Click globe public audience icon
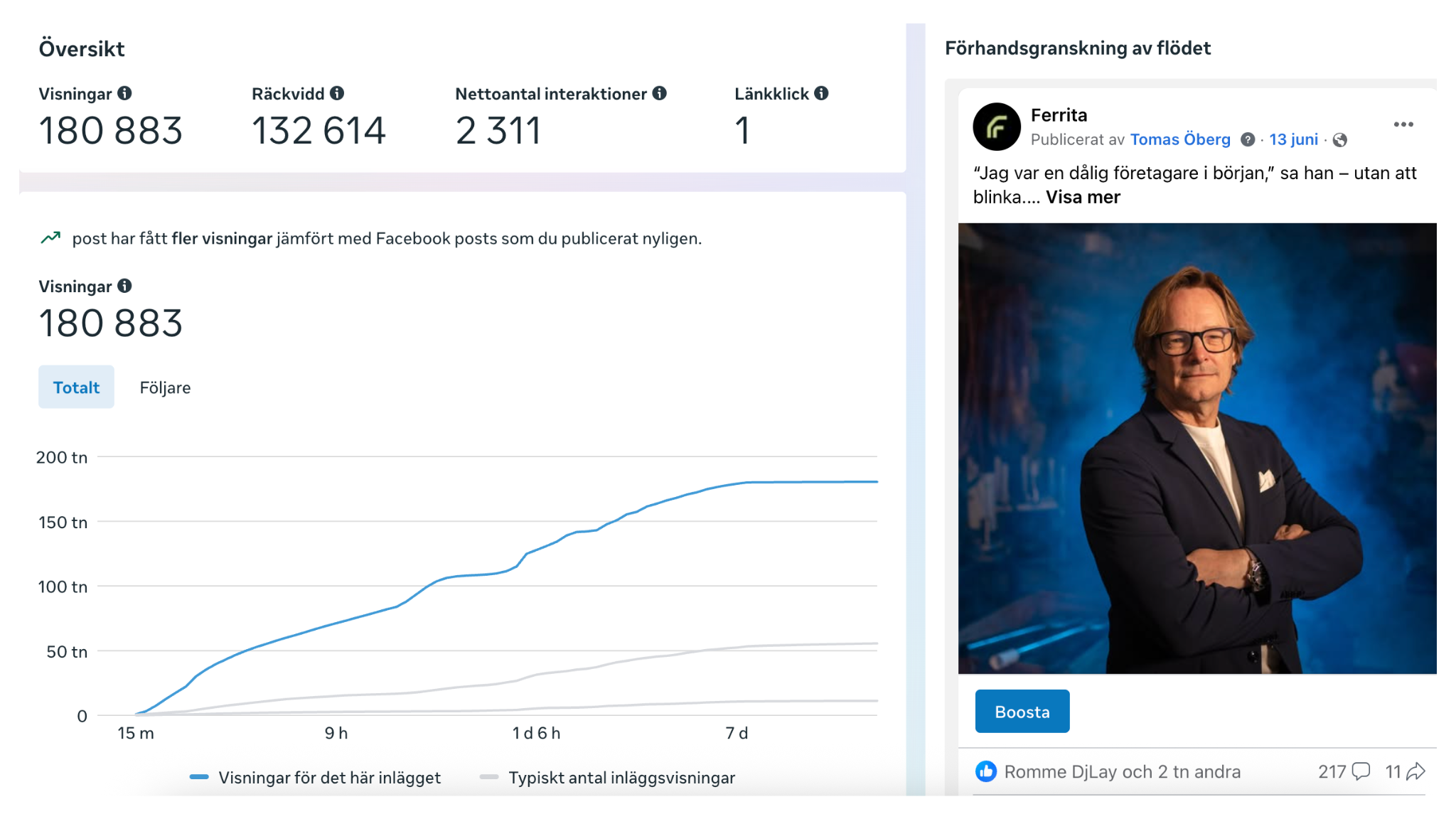The image size is (1456, 819). (x=1340, y=140)
